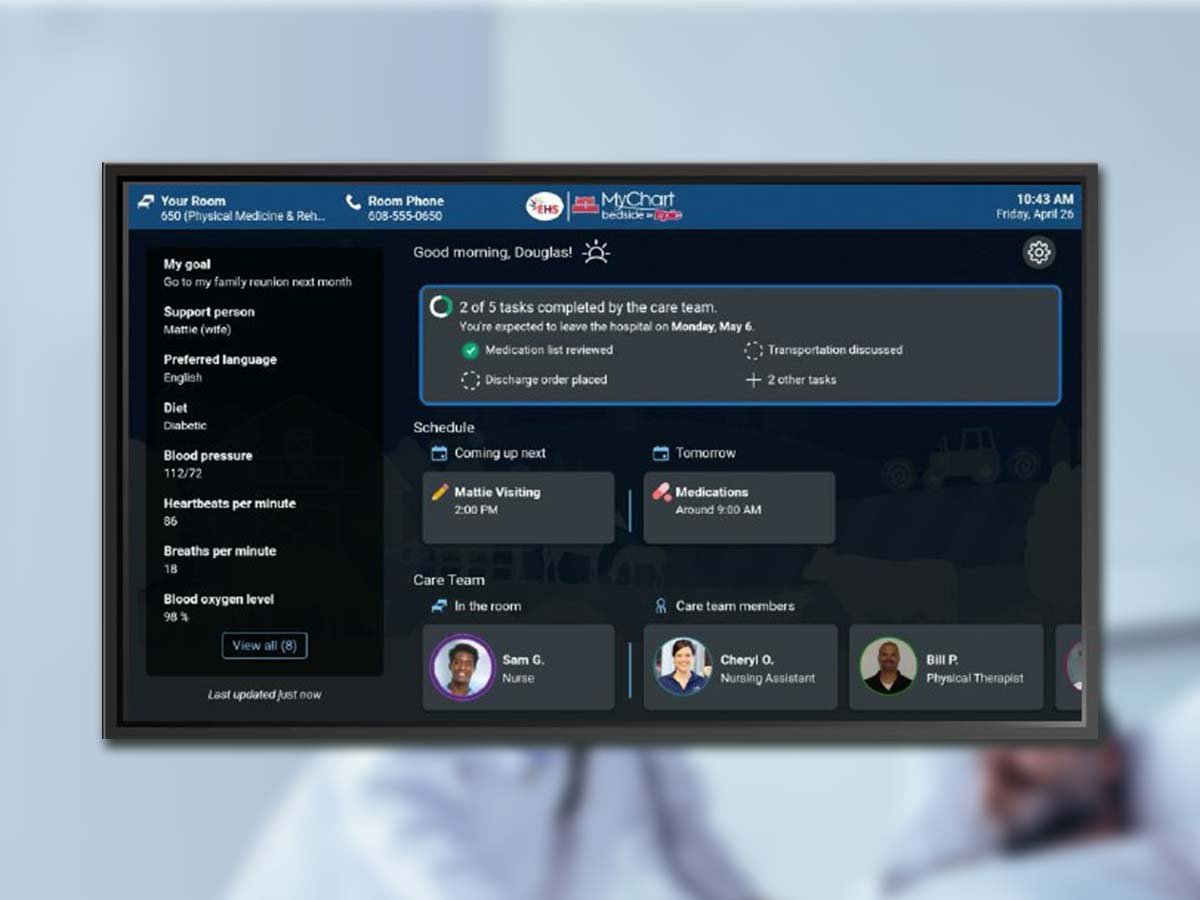The height and width of the screenshot is (900, 1200).
Task: Click the green Medication list reviewed checkmark
Action: [470, 350]
